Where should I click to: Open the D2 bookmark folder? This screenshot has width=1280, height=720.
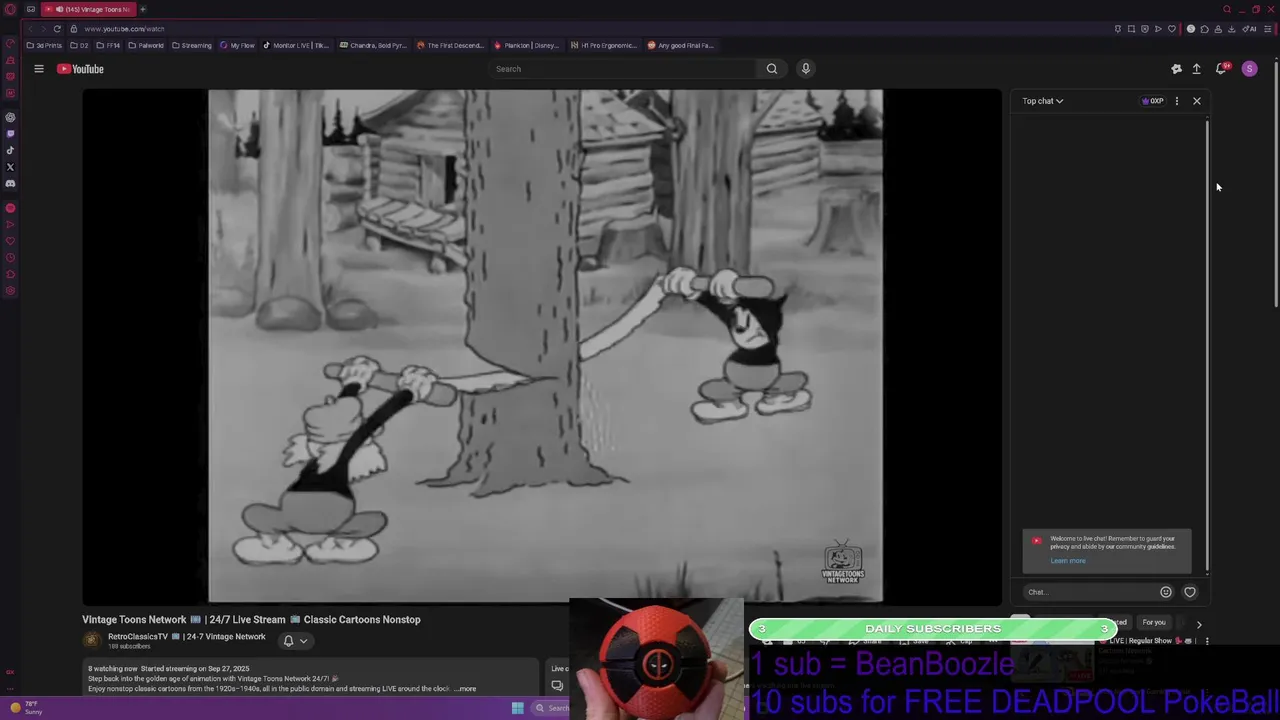[x=79, y=45]
